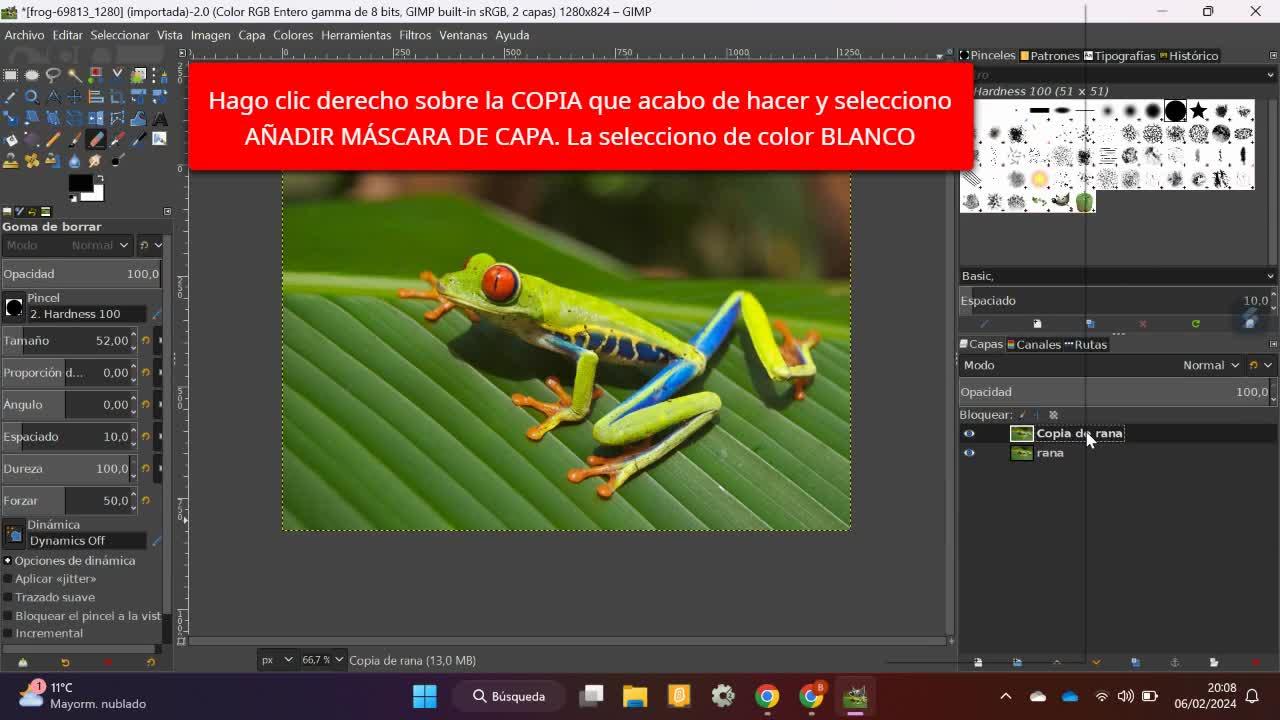Select the Pencil tool in toolbox

pyautogui.click(x=53, y=139)
